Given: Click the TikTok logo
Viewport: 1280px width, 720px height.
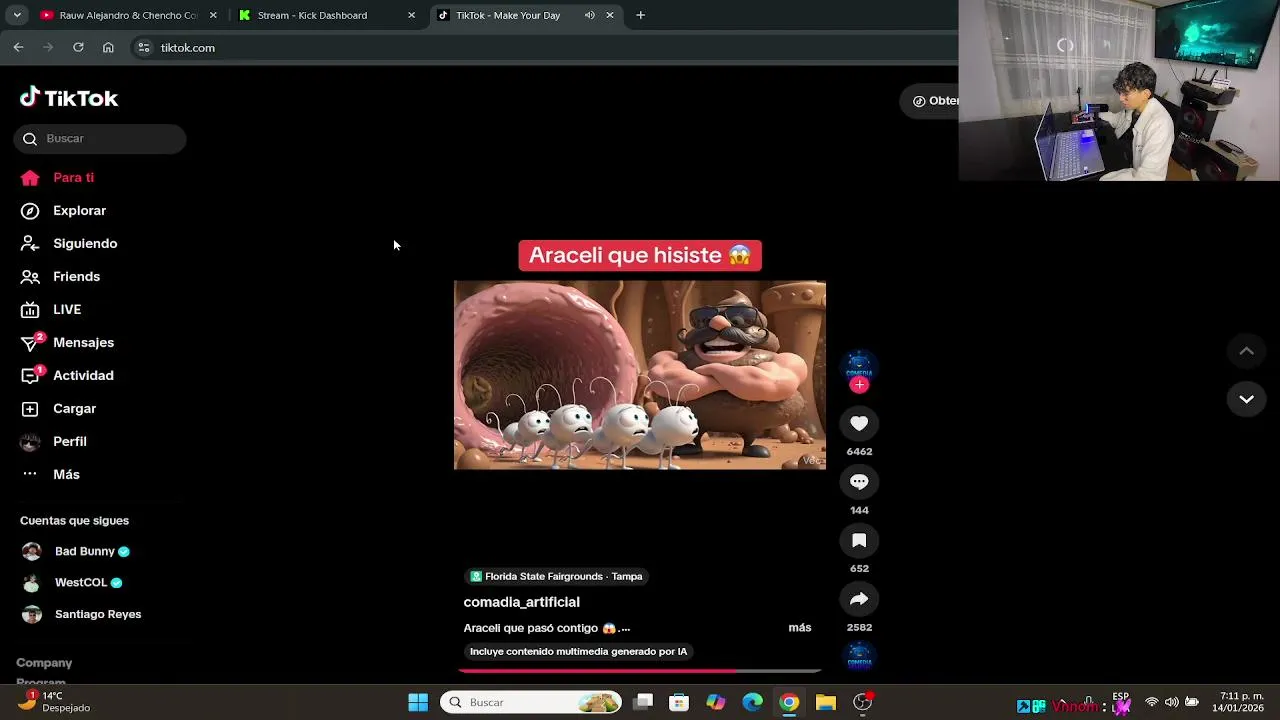Looking at the screenshot, I should pyautogui.click(x=69, y=98).
